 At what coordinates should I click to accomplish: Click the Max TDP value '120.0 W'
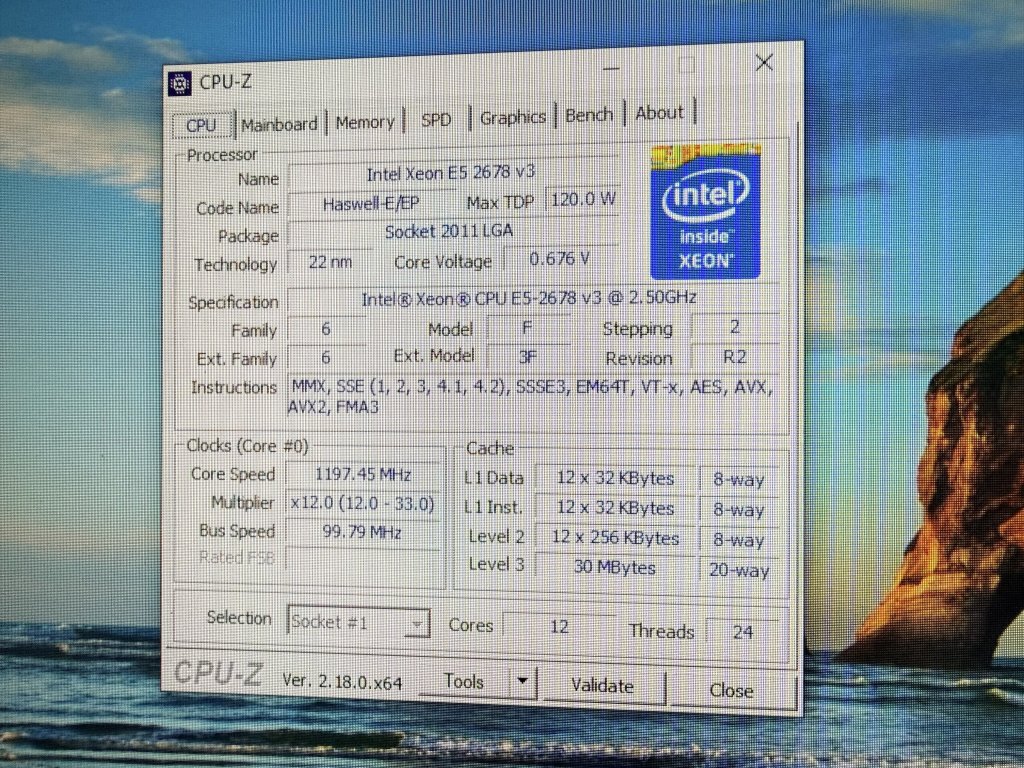[x=583, y=199]
